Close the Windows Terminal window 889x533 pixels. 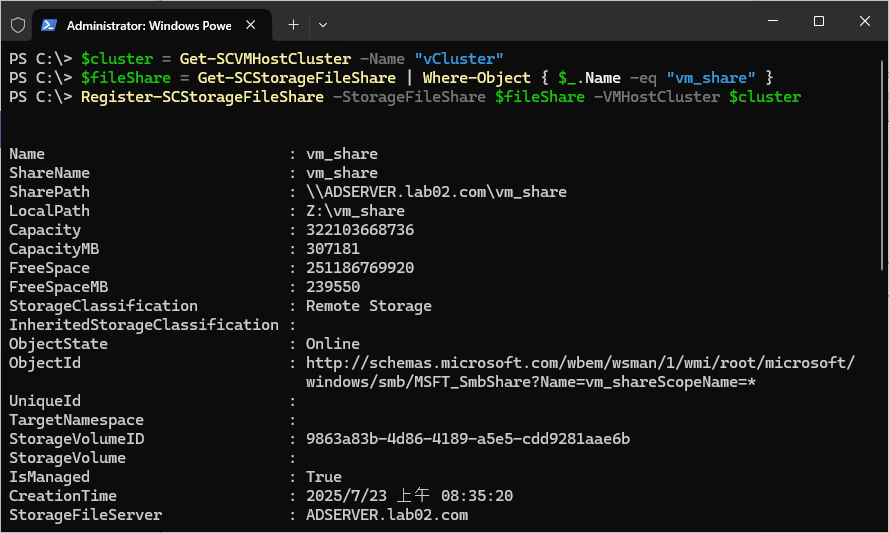(x=864, y=22)
